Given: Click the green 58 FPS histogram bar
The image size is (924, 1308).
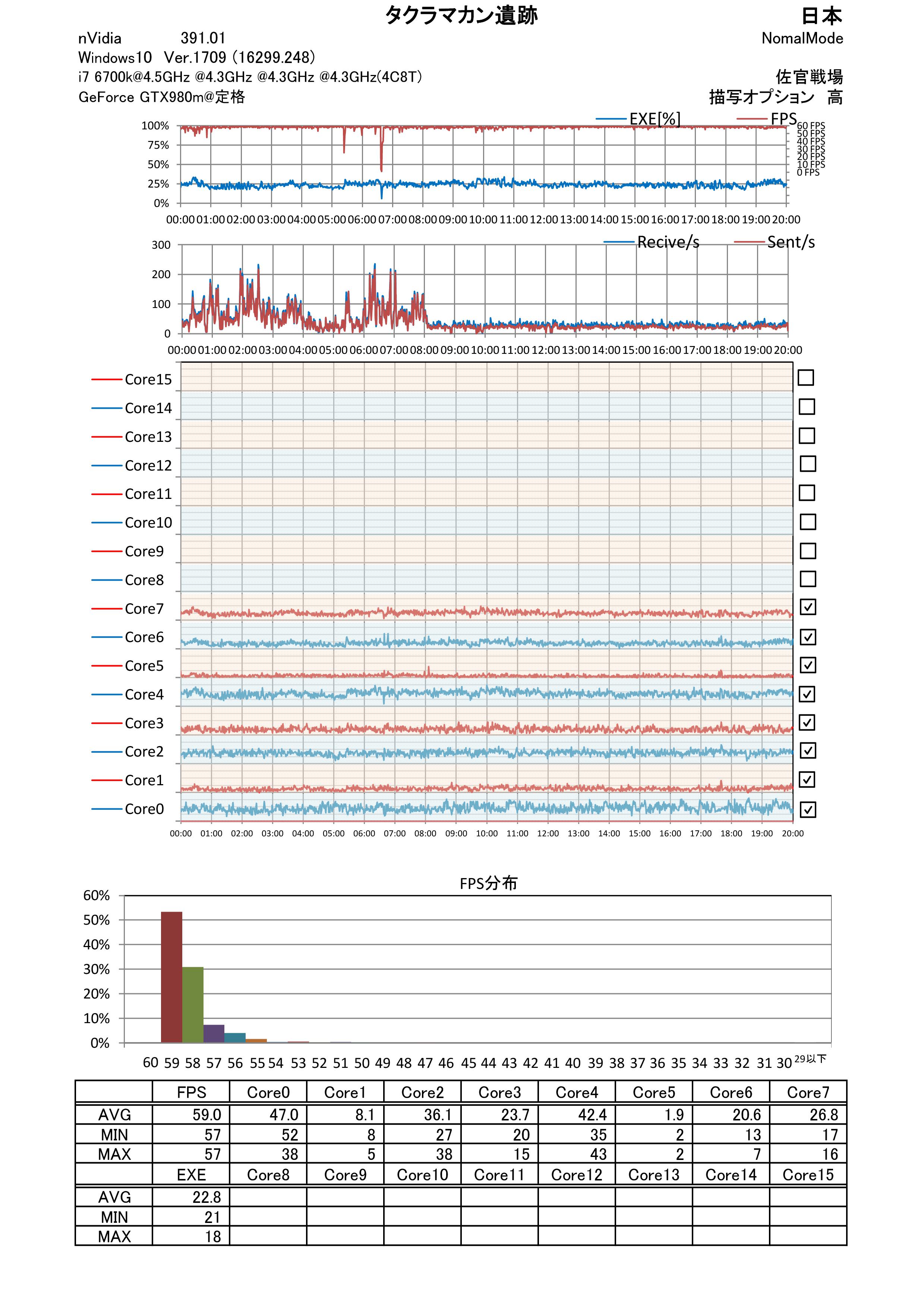Looking at the screenshot, I should point(192,1005).
